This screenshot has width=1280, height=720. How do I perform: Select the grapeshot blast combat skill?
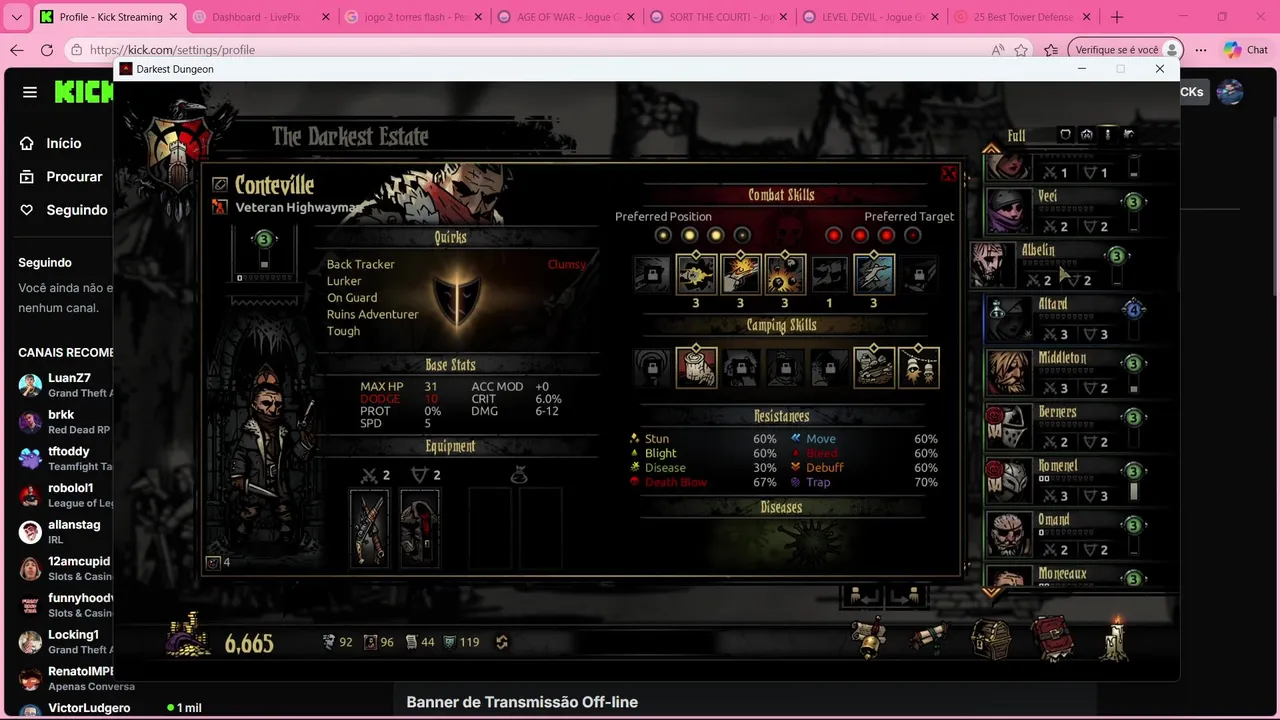point(784,274)
